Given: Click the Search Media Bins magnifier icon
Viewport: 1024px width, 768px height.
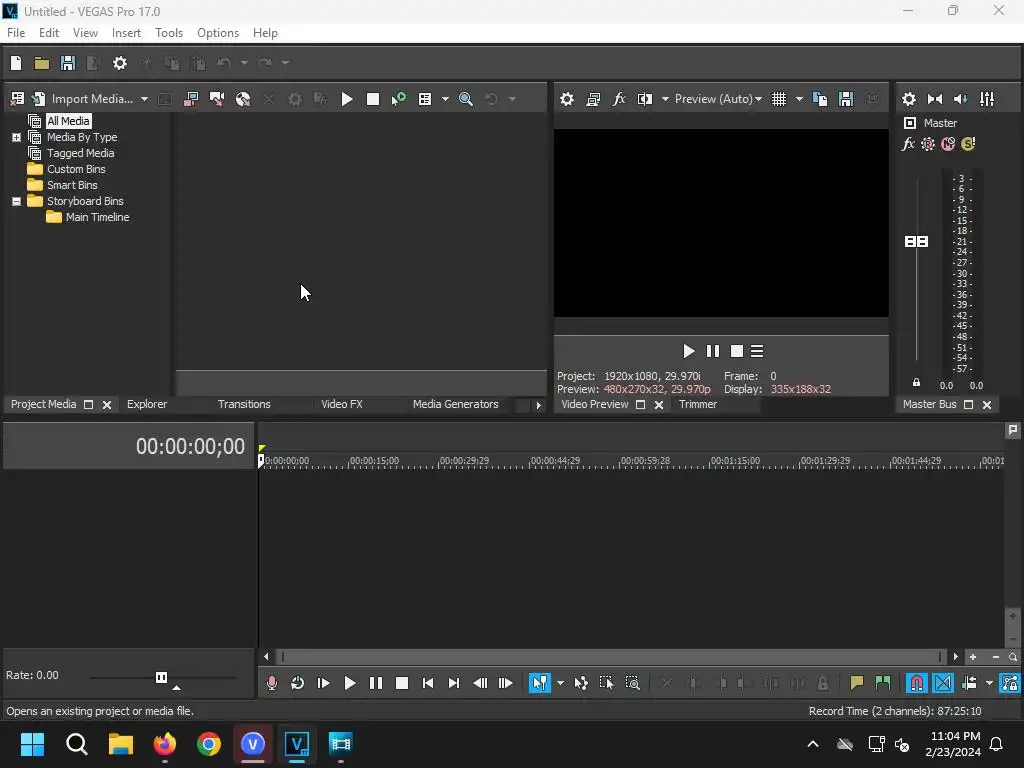Looking at the screenshot, I should tap(466, 99).
